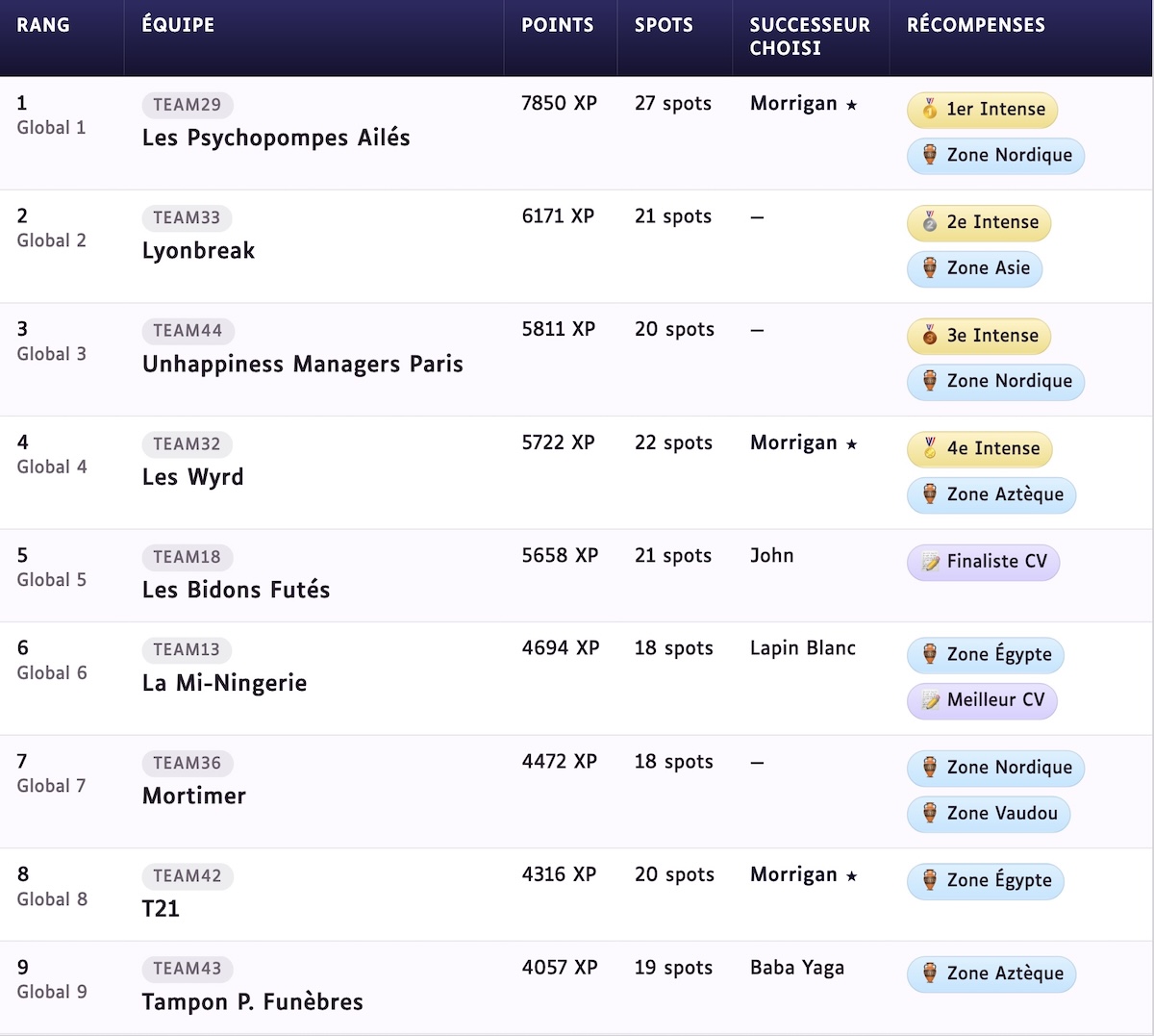
Task: Click the memo icon in Meilleur CV badge
Action: pos(930,700)
